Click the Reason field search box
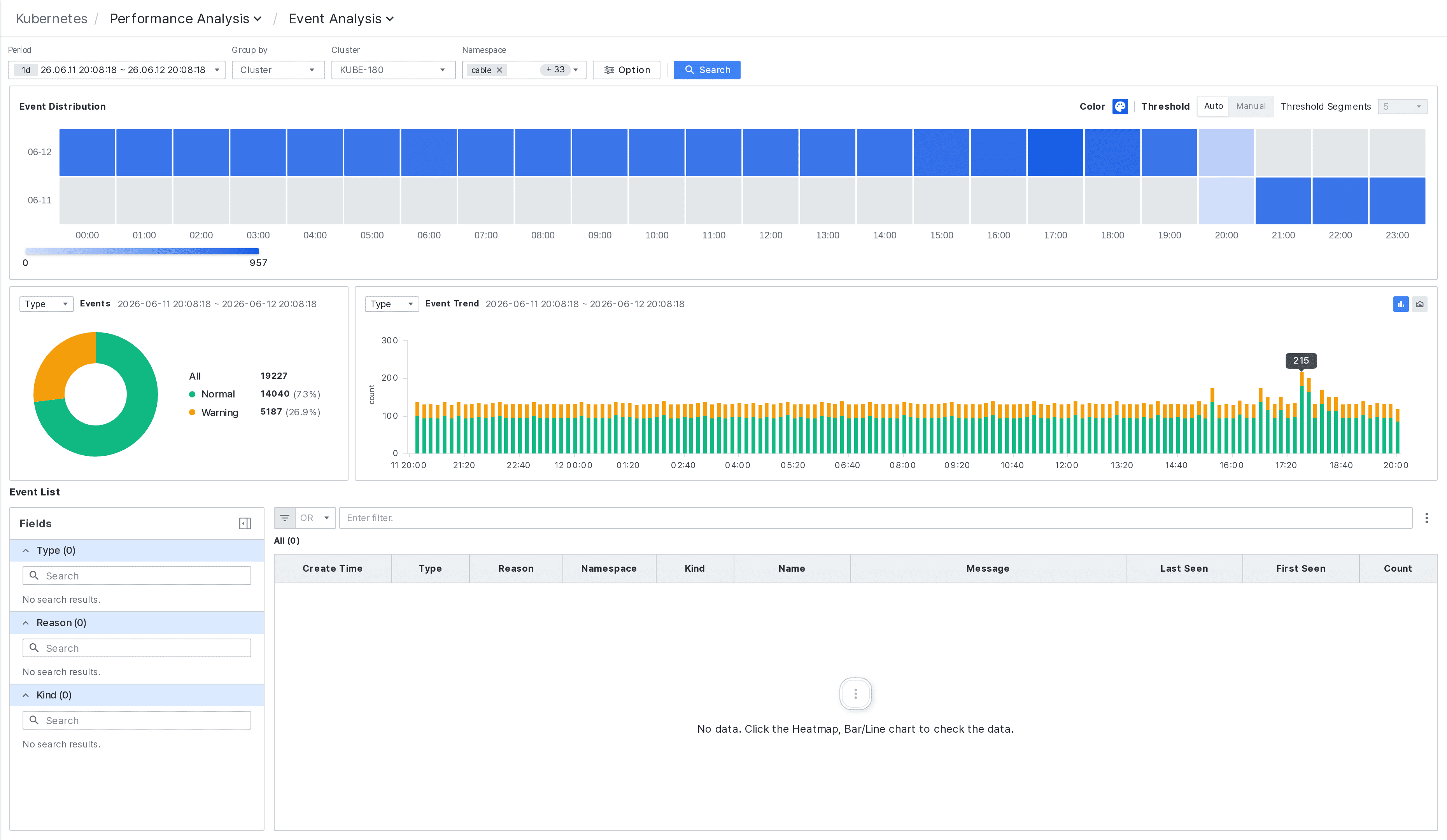Screen dimensions: 1447x840 click(137, 648)
